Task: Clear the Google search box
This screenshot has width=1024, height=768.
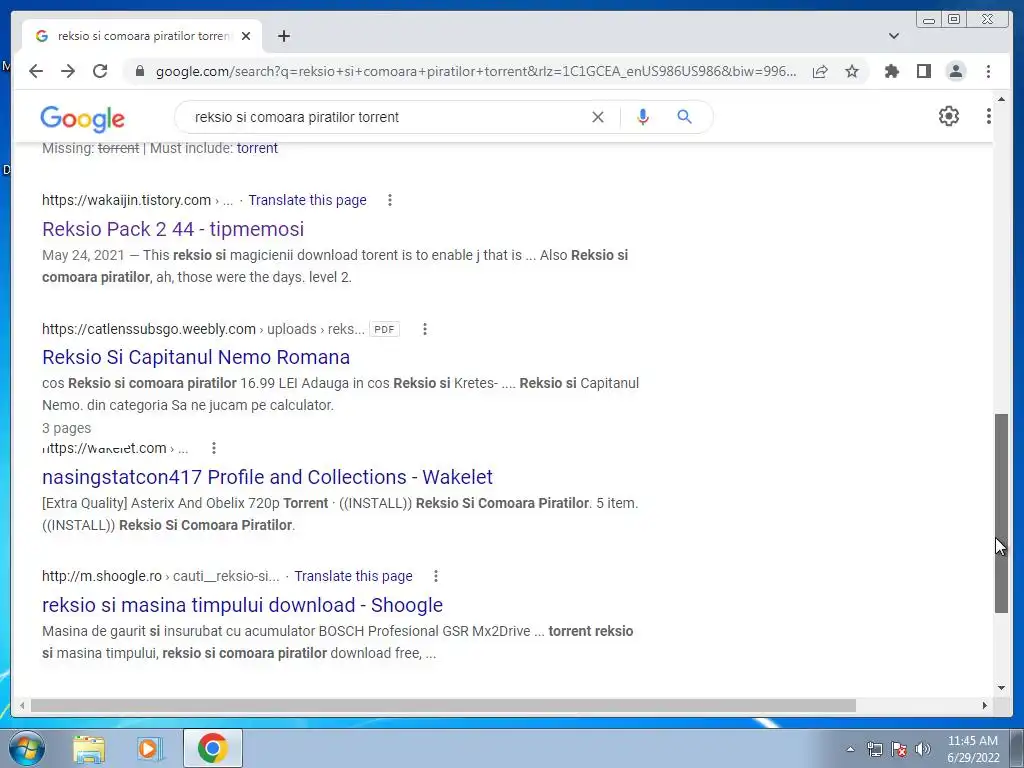Action: pyautogui.click(x=598, y=117)
